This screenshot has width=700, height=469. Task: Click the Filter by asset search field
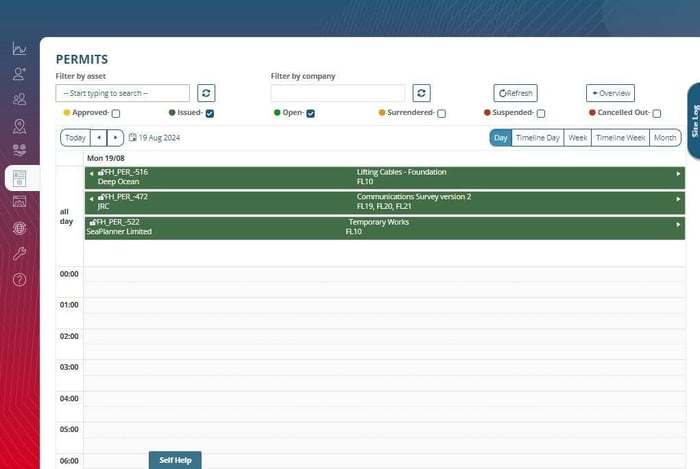123,93
